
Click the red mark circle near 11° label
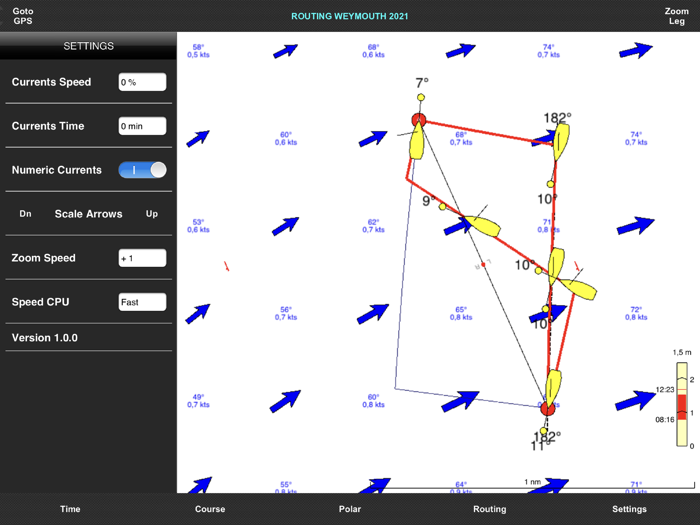[547, 408]
